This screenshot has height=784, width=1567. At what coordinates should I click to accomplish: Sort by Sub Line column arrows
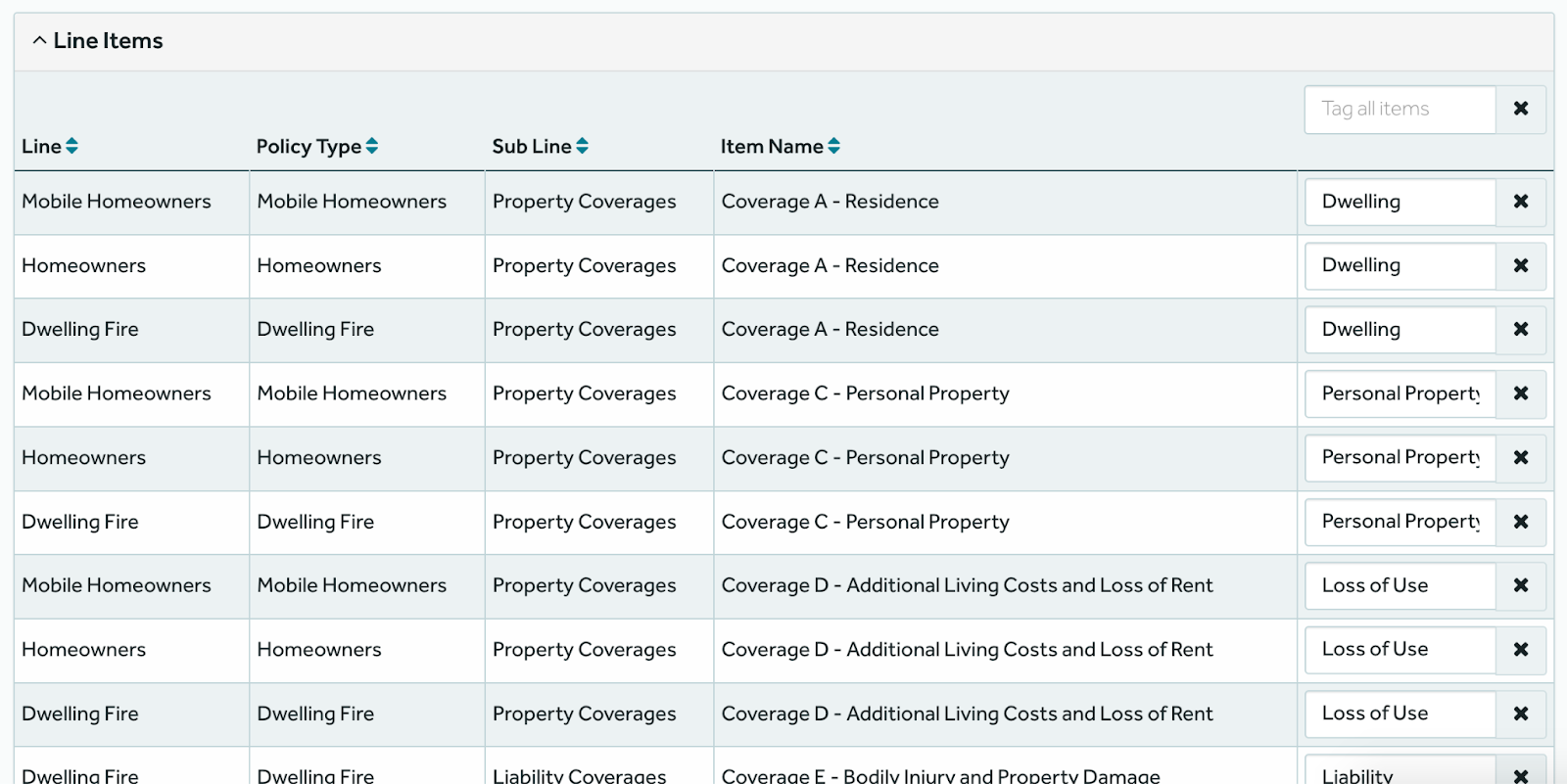(x=582, y=146)
